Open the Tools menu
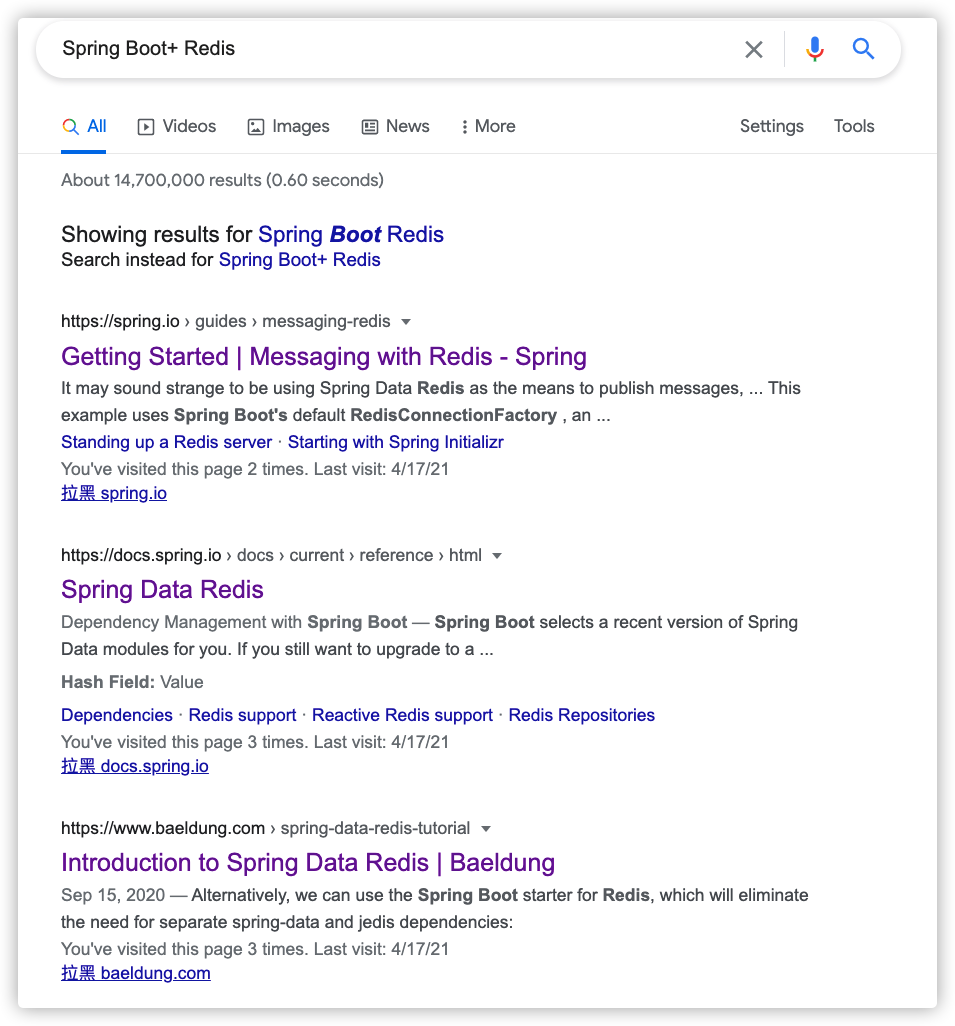The width and height of the screenshot is (955, 1026). 854,126
